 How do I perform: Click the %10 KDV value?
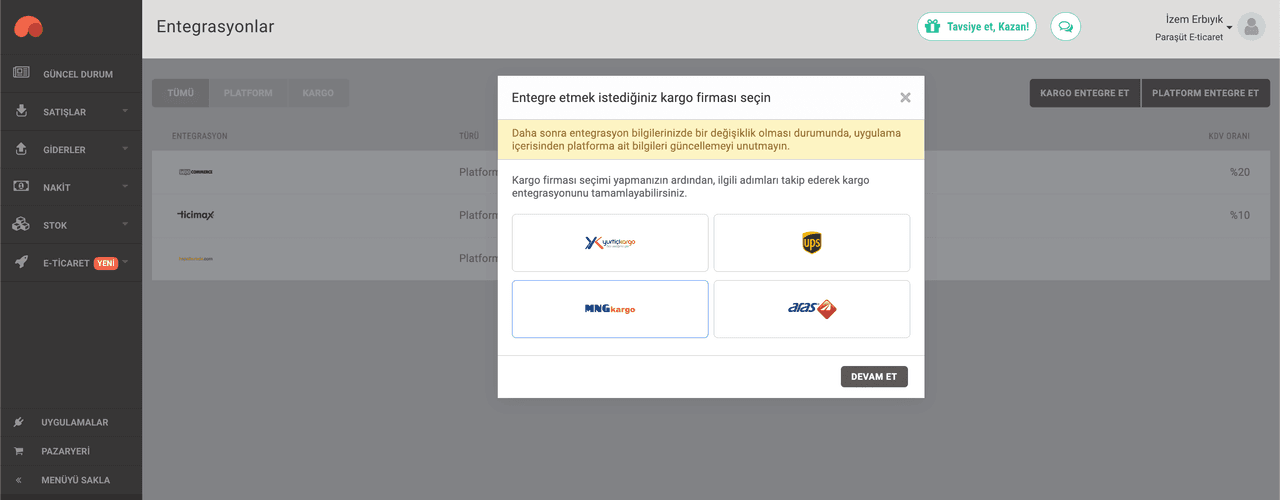pos(1240,215)
